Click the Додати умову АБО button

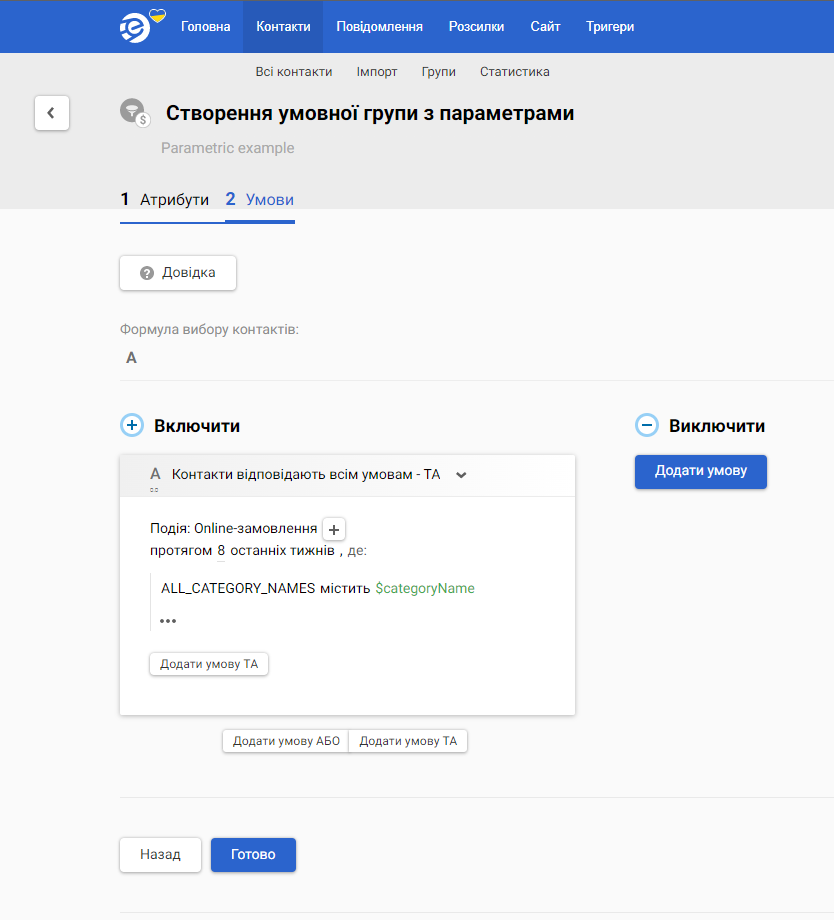click(286, 741)
